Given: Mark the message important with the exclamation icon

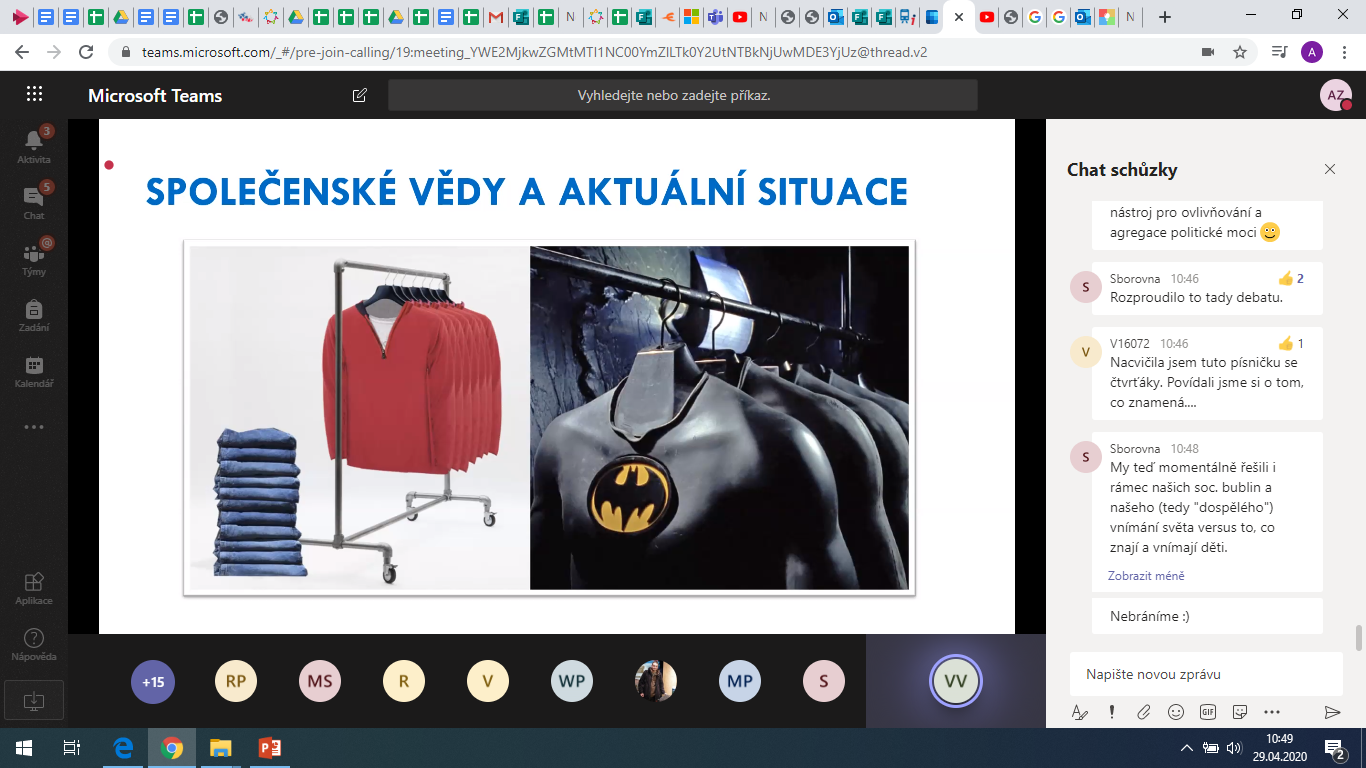Looking at the screenshot, I should point(1112,712).
